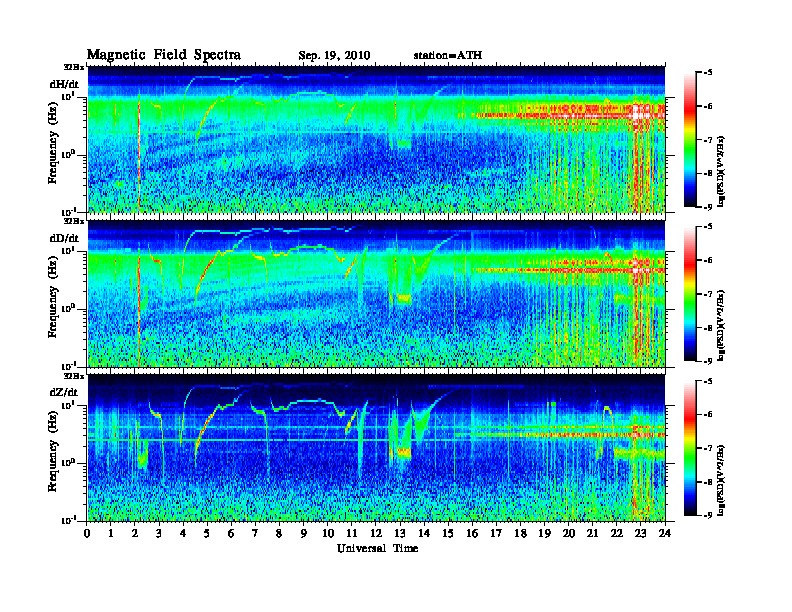The height and width of the screenshot is (612, 792).
Task: Click hour "21" on the Universal Time axis
Action: (593, 533)
